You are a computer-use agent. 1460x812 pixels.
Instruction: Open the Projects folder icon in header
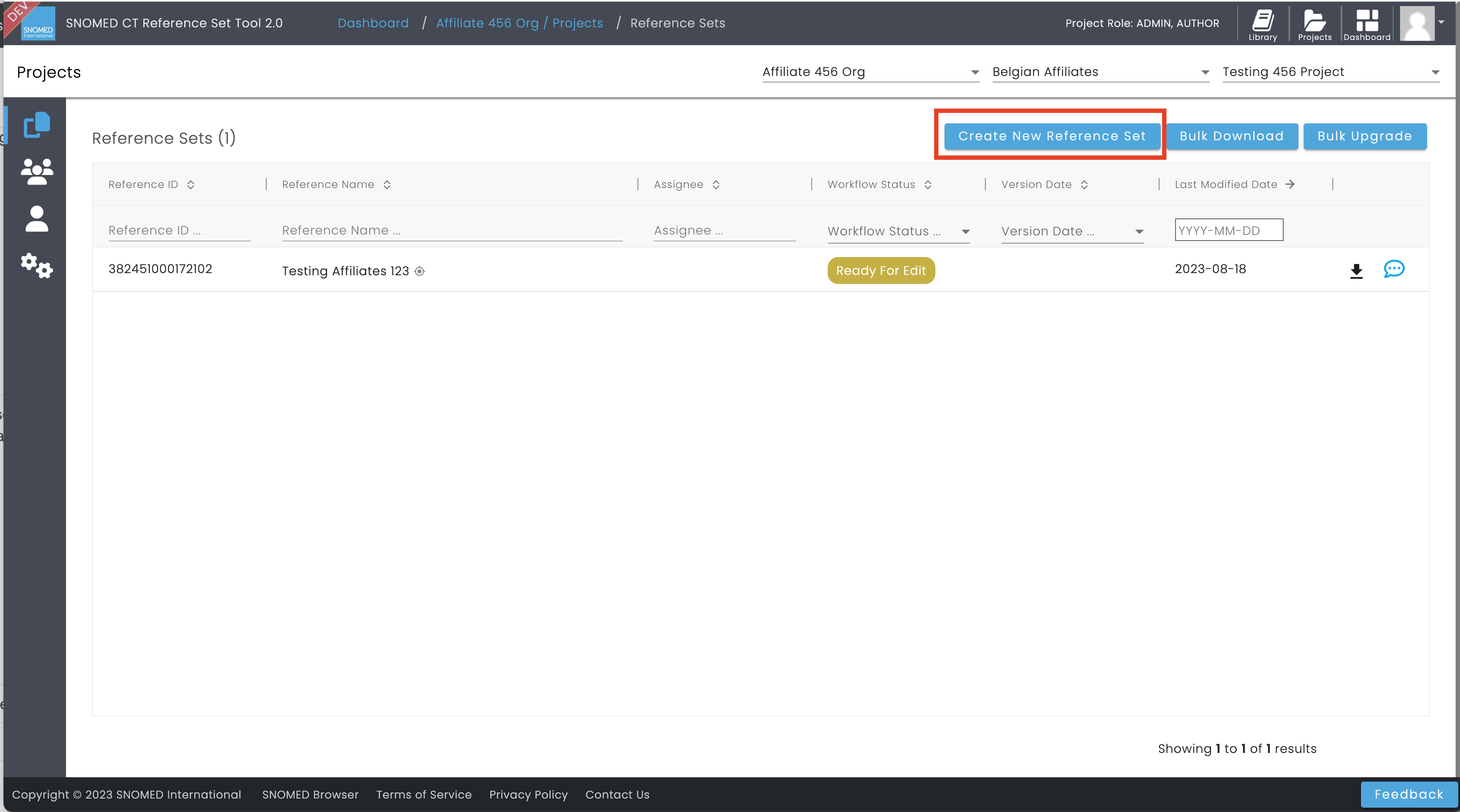tap(1315, 24)
